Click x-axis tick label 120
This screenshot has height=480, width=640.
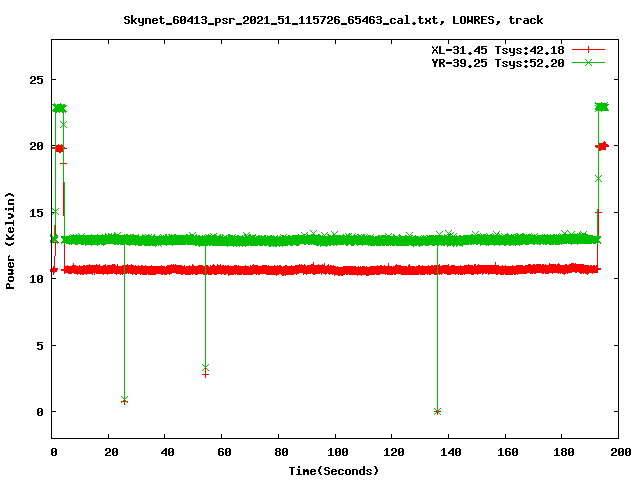click(x=394, y=452)
